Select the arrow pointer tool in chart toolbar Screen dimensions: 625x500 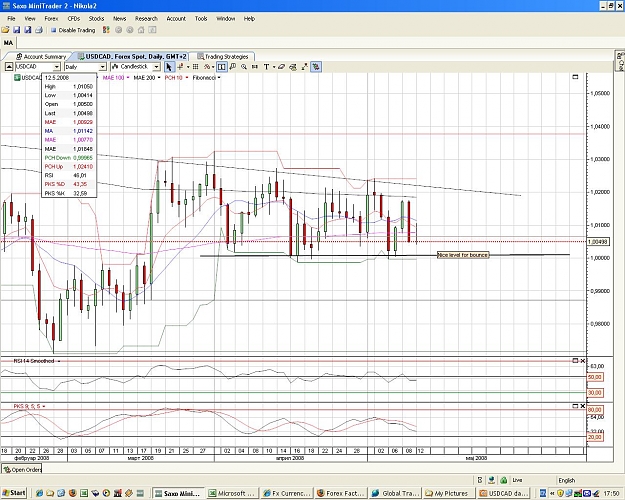click(169, 67)
